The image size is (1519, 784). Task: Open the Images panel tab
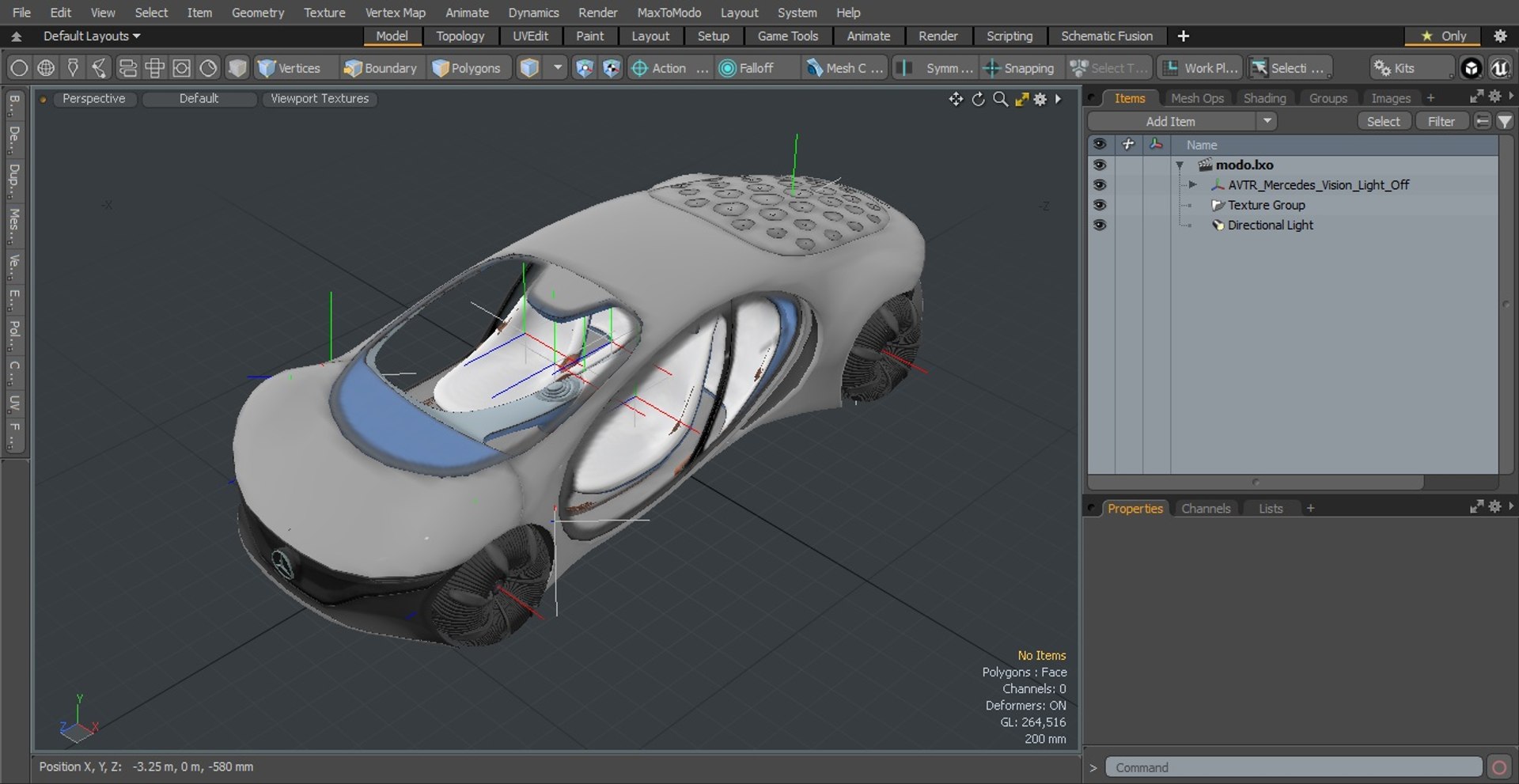point(1390,98)
